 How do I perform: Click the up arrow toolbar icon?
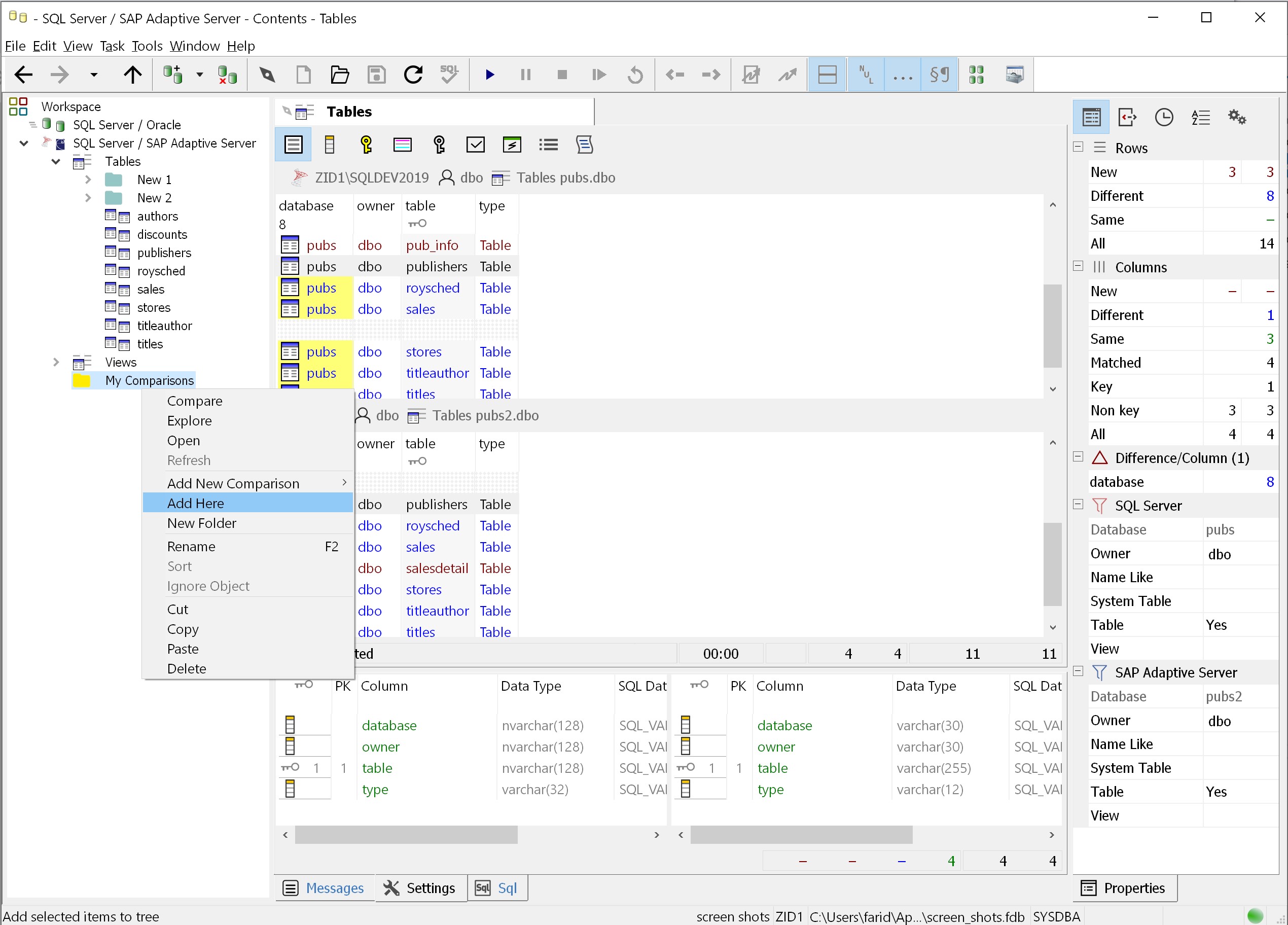(x=133, y=75)
